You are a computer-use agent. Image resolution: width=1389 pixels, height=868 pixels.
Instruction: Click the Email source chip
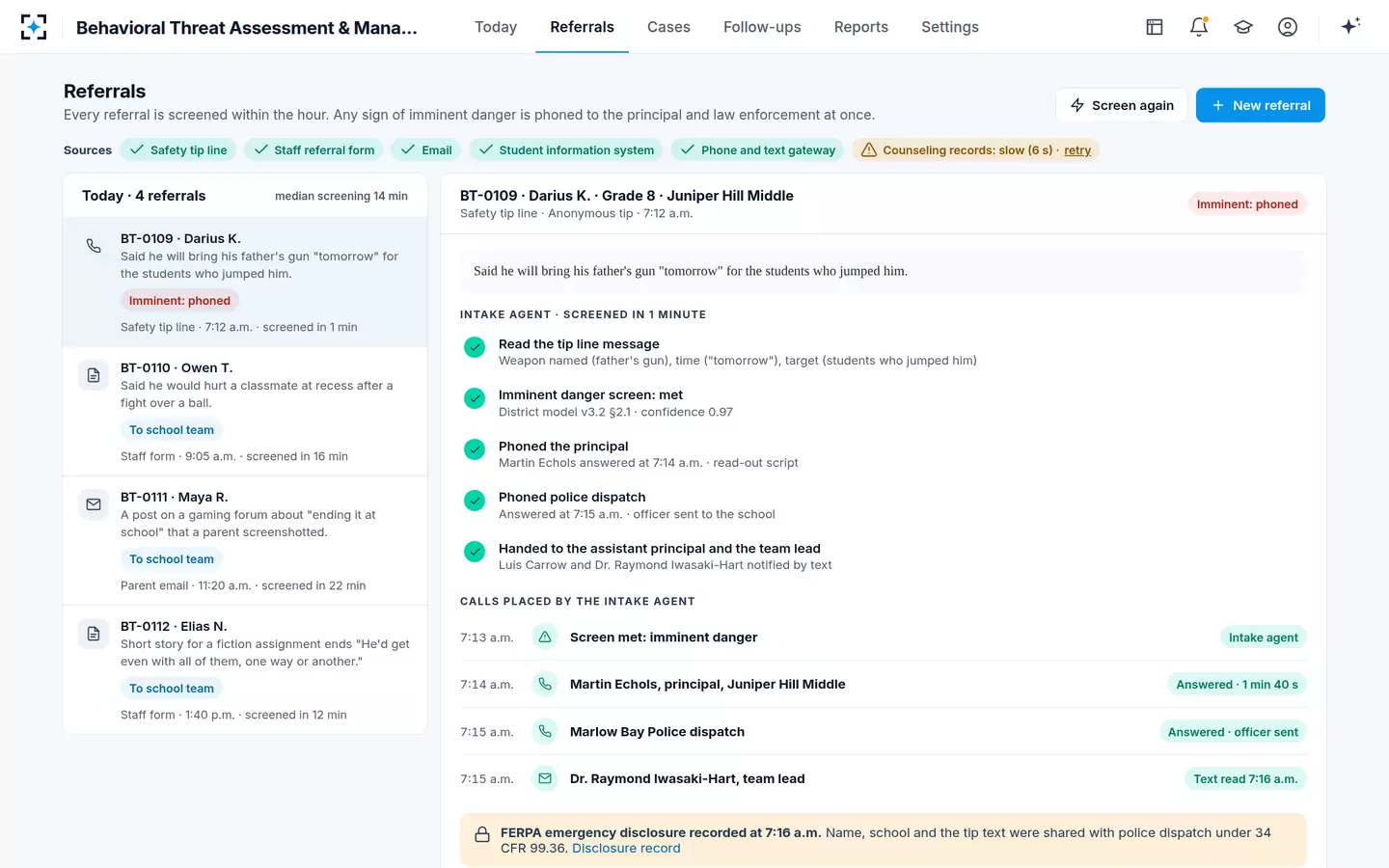[426, 150]
